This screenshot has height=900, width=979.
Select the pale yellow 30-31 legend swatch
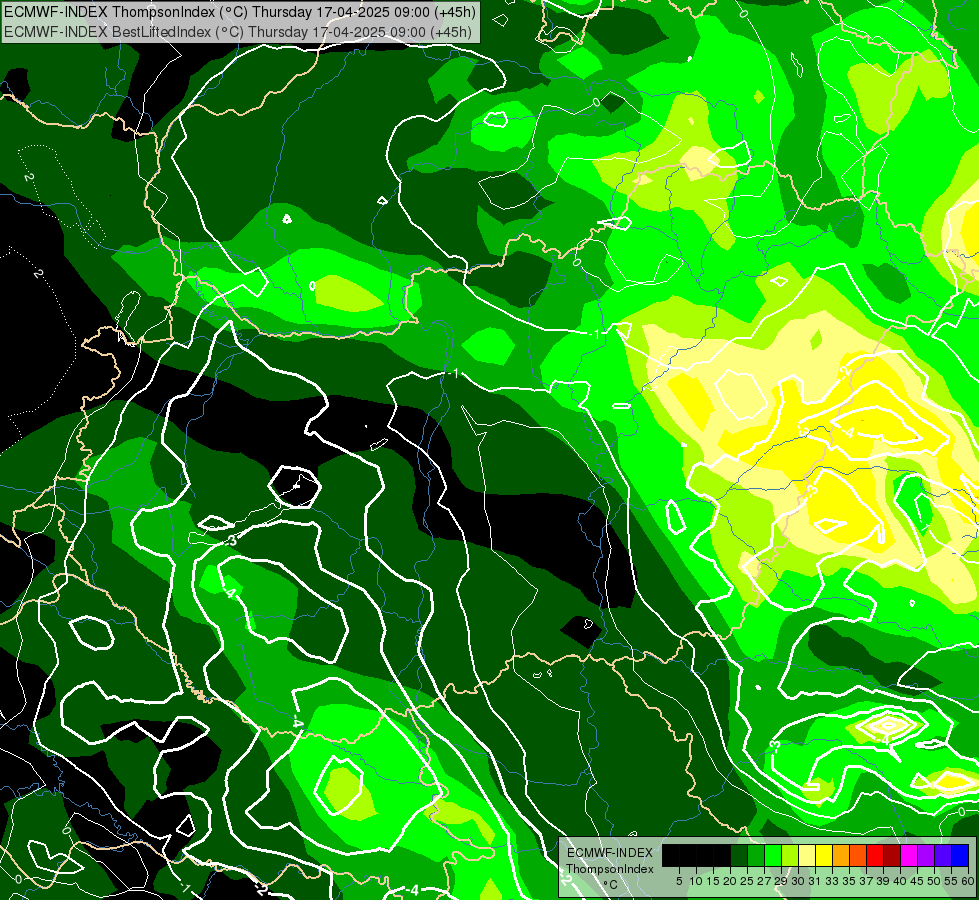(807, 855)
